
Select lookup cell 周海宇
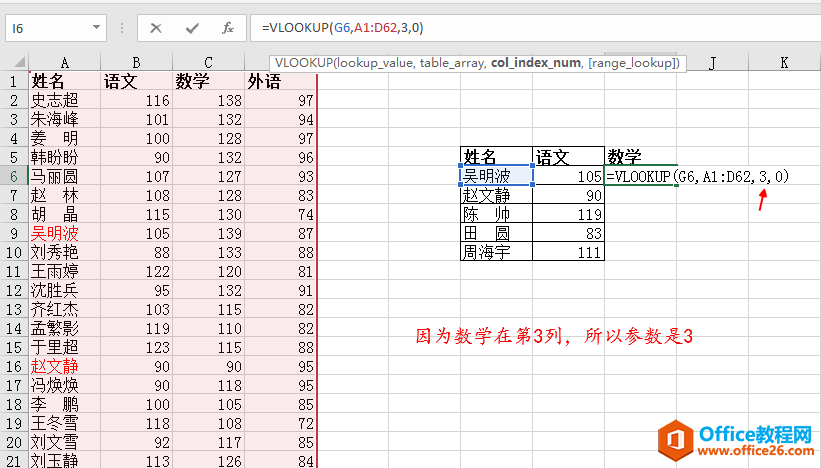[496, 252]
